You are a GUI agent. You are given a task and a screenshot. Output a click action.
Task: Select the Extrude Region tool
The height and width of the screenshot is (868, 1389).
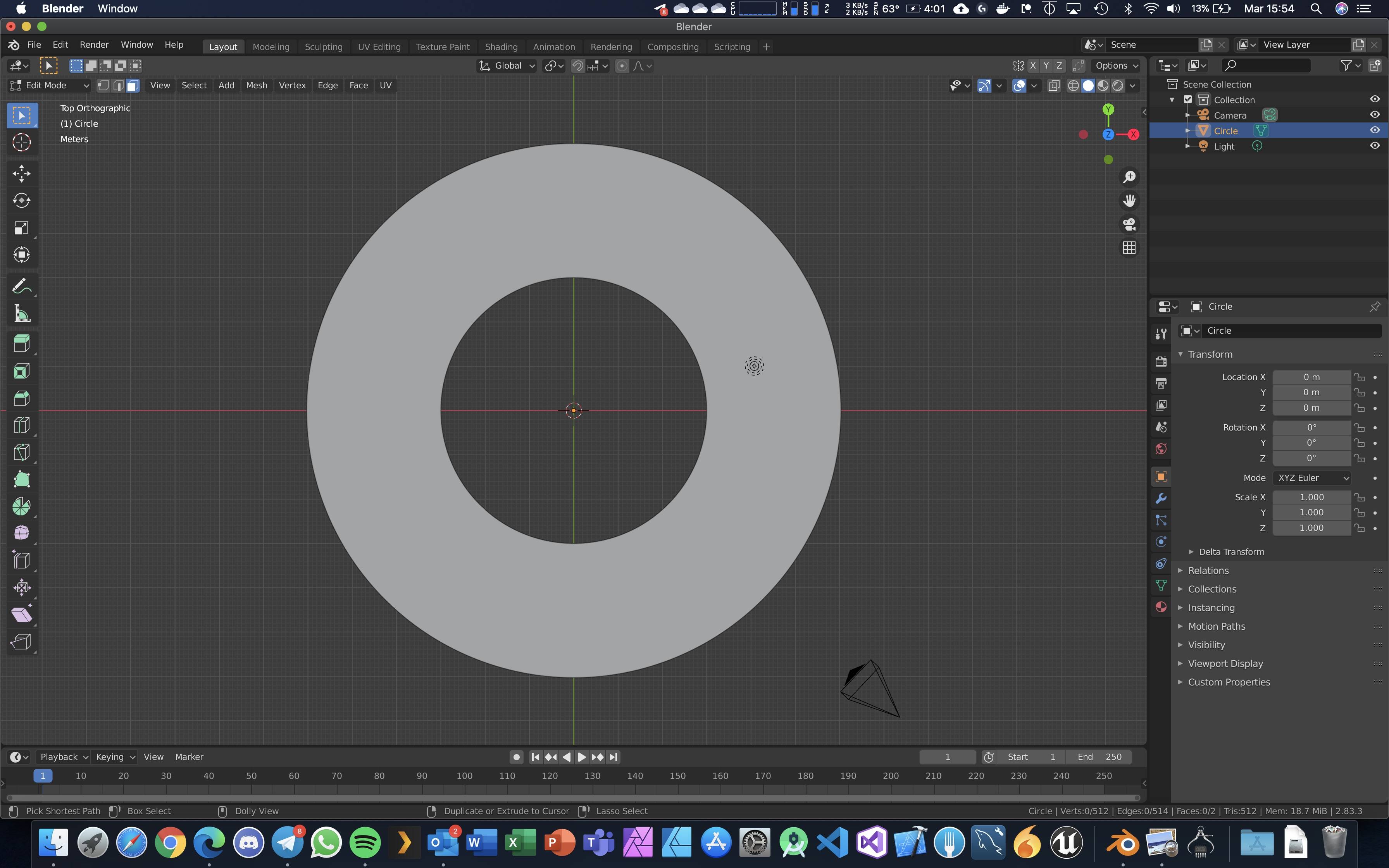(x=21, y=343)
